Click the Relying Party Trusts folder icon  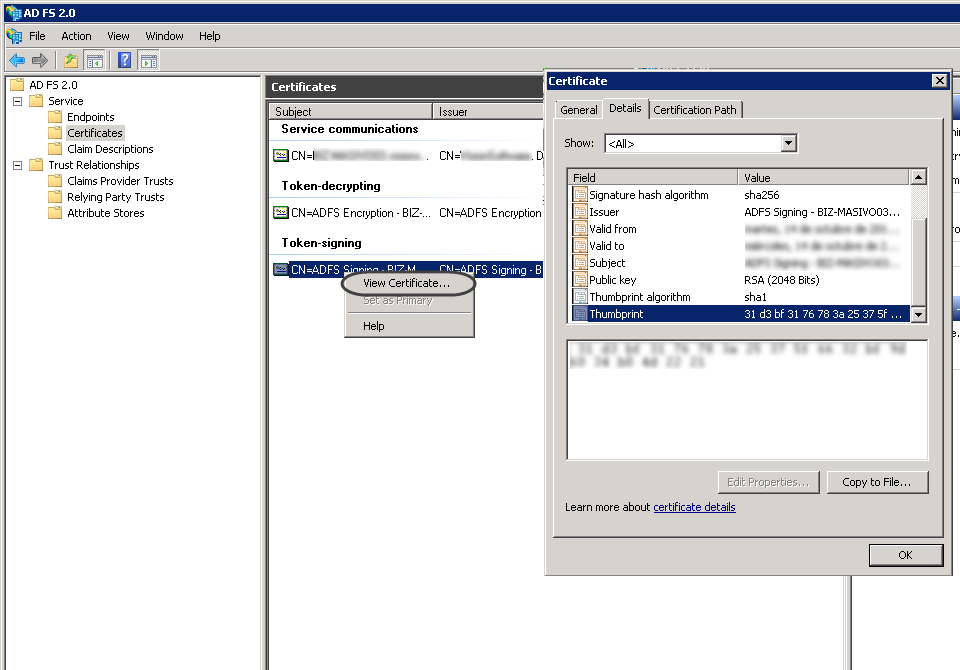tap(55, 196)
